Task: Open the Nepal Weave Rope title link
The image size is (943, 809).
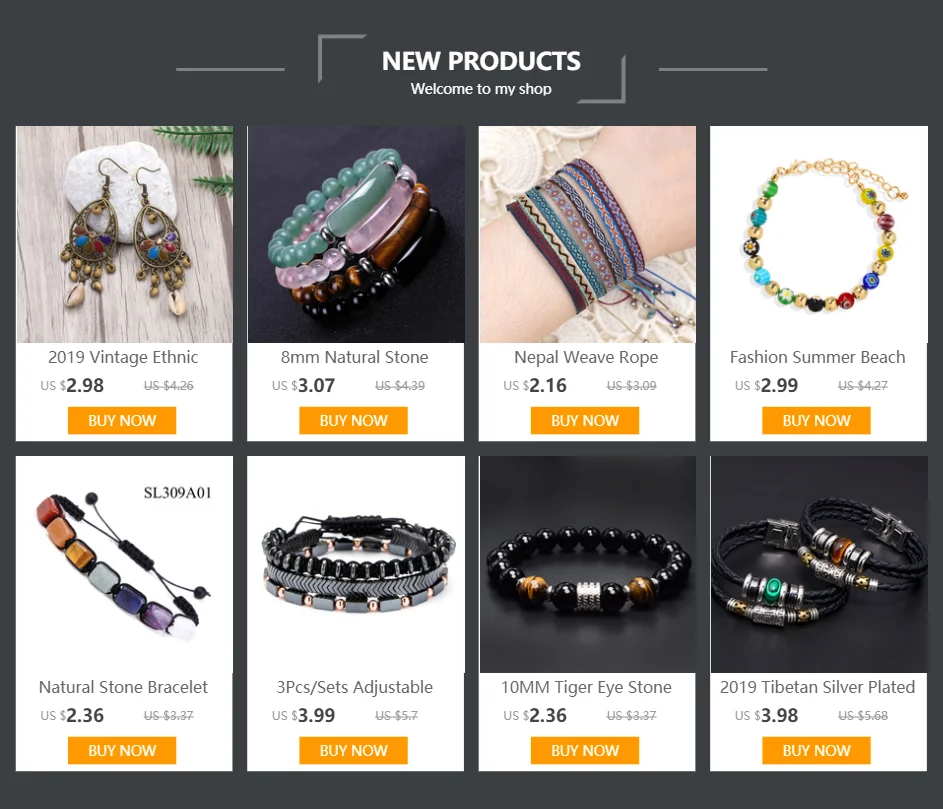Action: pyautogui.click(x=586, y=357)
